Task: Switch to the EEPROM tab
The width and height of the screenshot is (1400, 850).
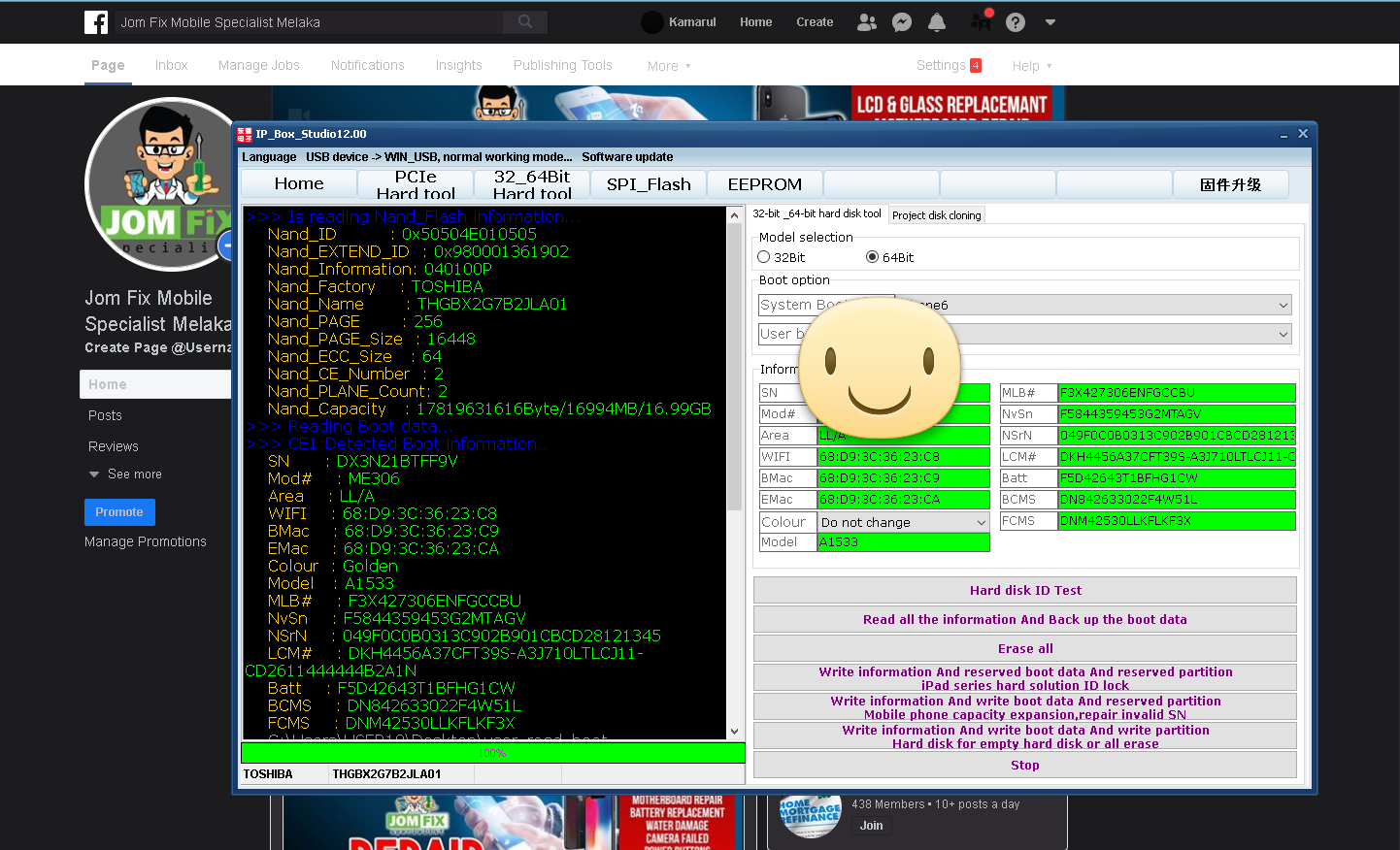Action: [765, 184]
